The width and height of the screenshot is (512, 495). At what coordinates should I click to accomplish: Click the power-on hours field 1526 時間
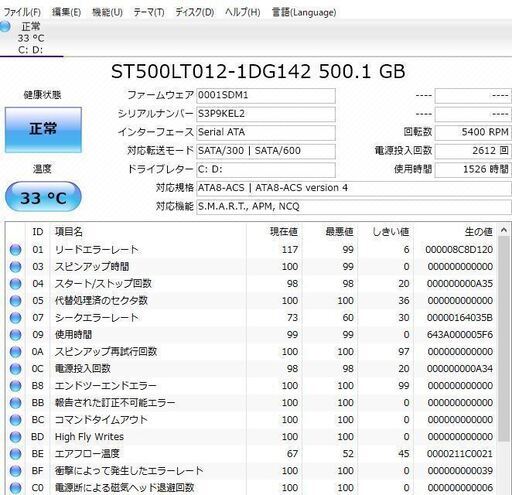[473, 170]
